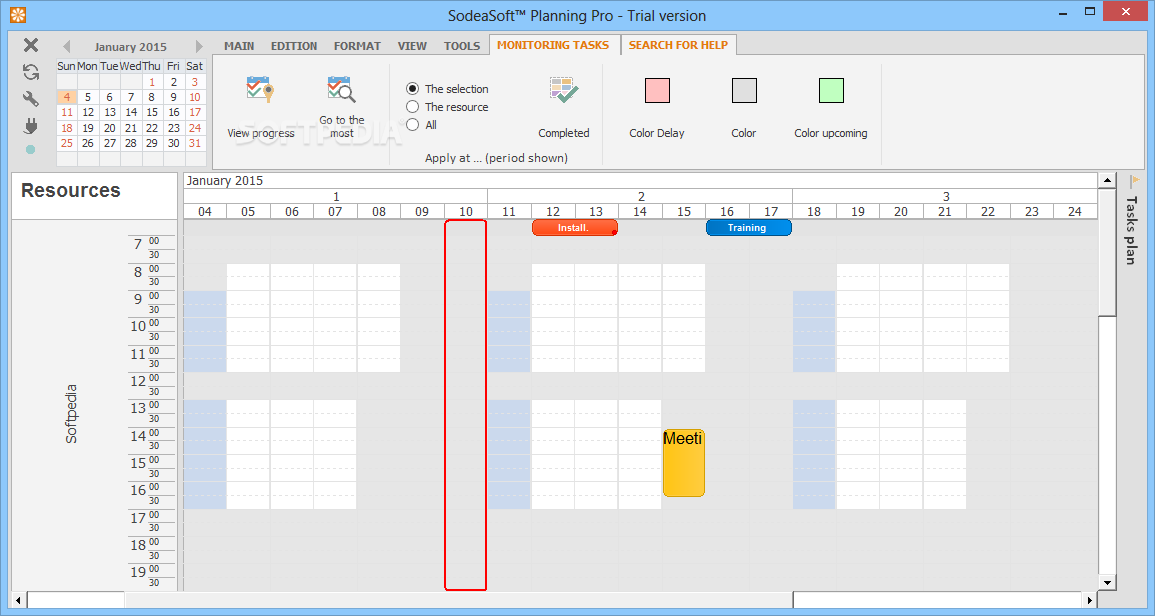This screenshot has width=1155, height=616.
Task: Click horizontal scrollbar right arrow
Action: pyautogui.click(x=1091, y=601)
